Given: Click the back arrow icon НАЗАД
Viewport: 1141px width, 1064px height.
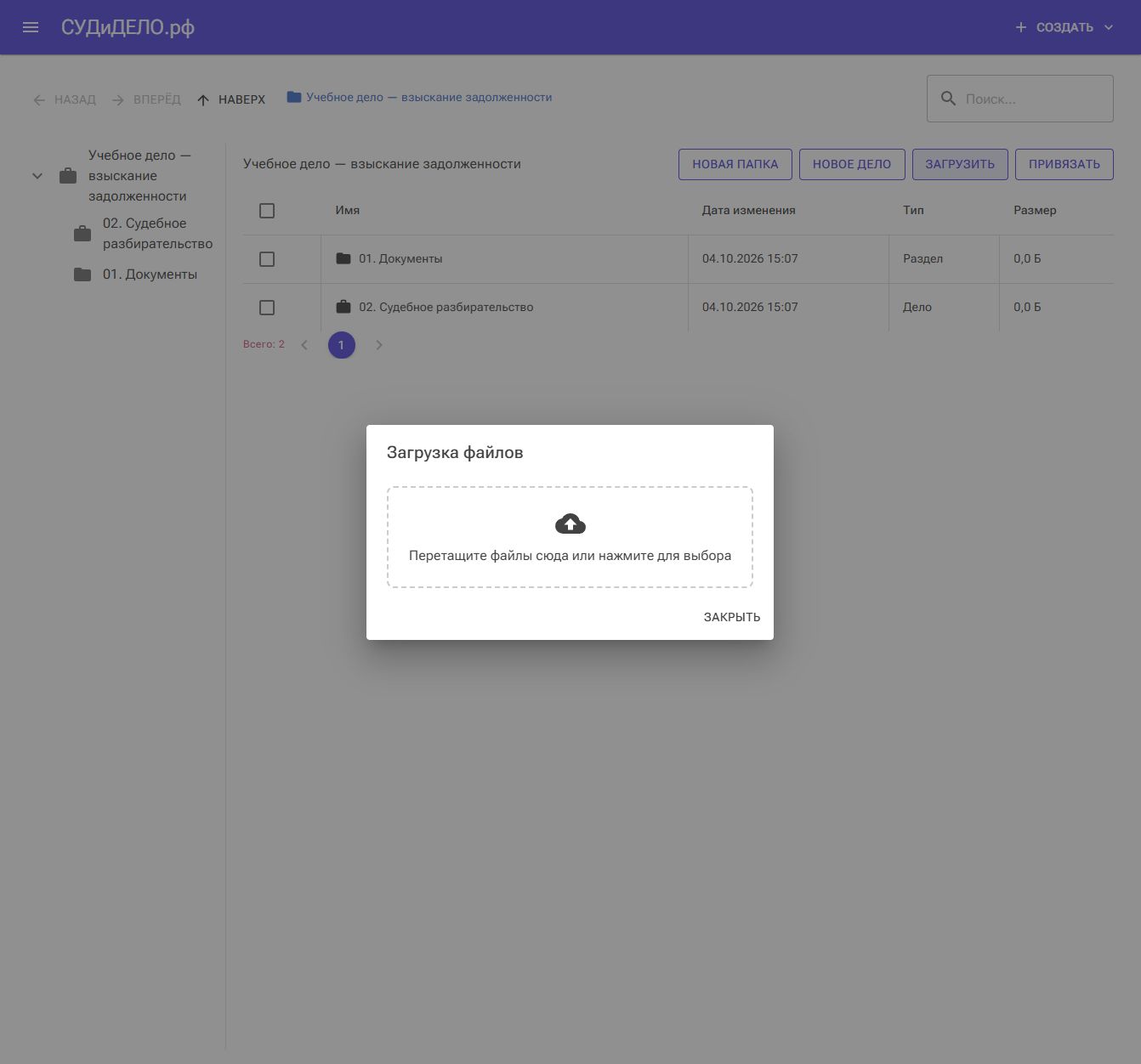Looking at the screenshot, I should (39, 100).
